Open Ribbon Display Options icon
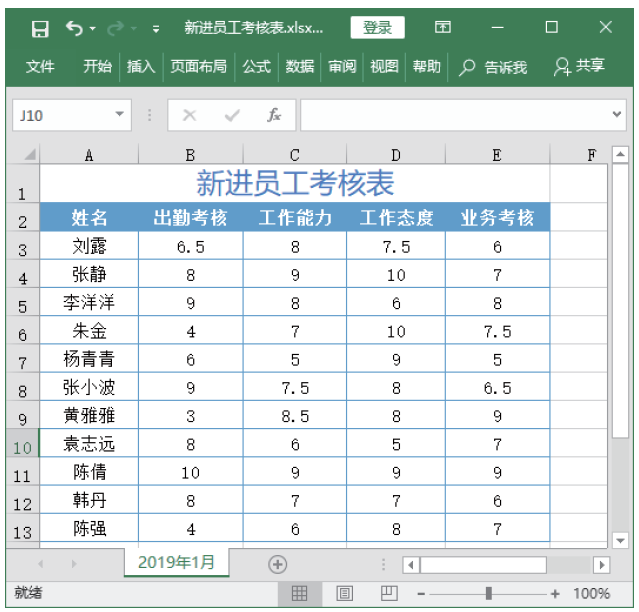The image size is (639, 612). (443, 27)
